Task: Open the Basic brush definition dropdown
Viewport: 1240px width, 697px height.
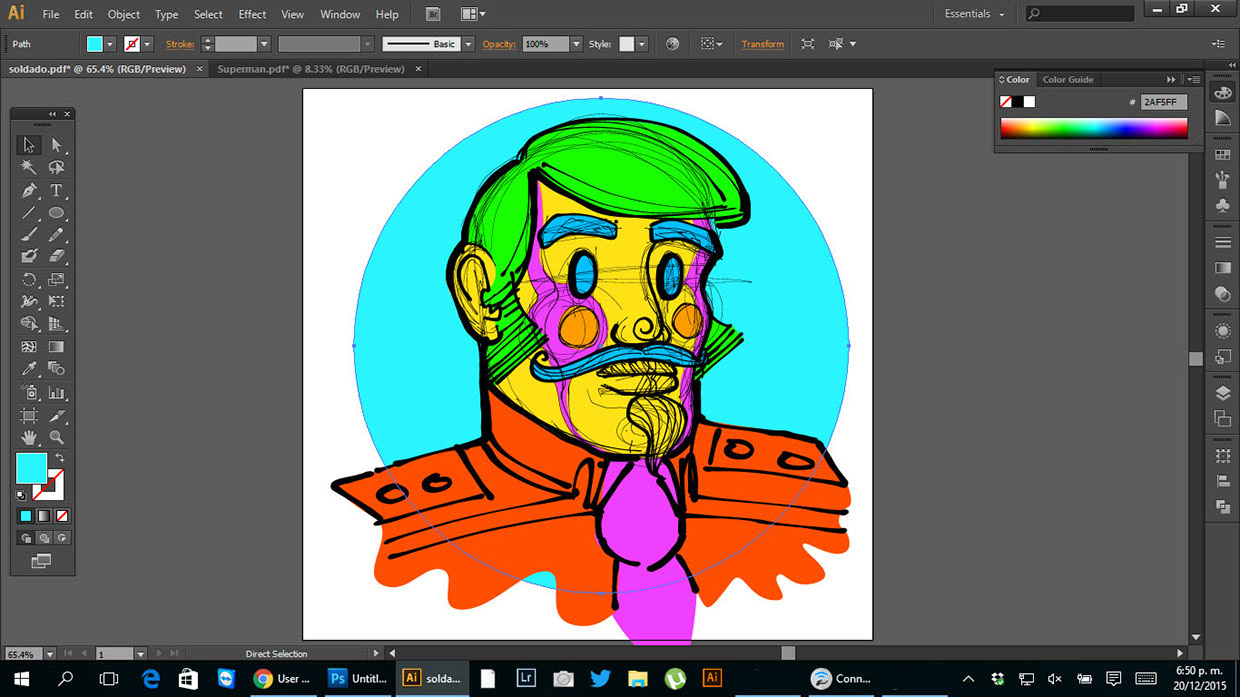Action: point(468,44)
